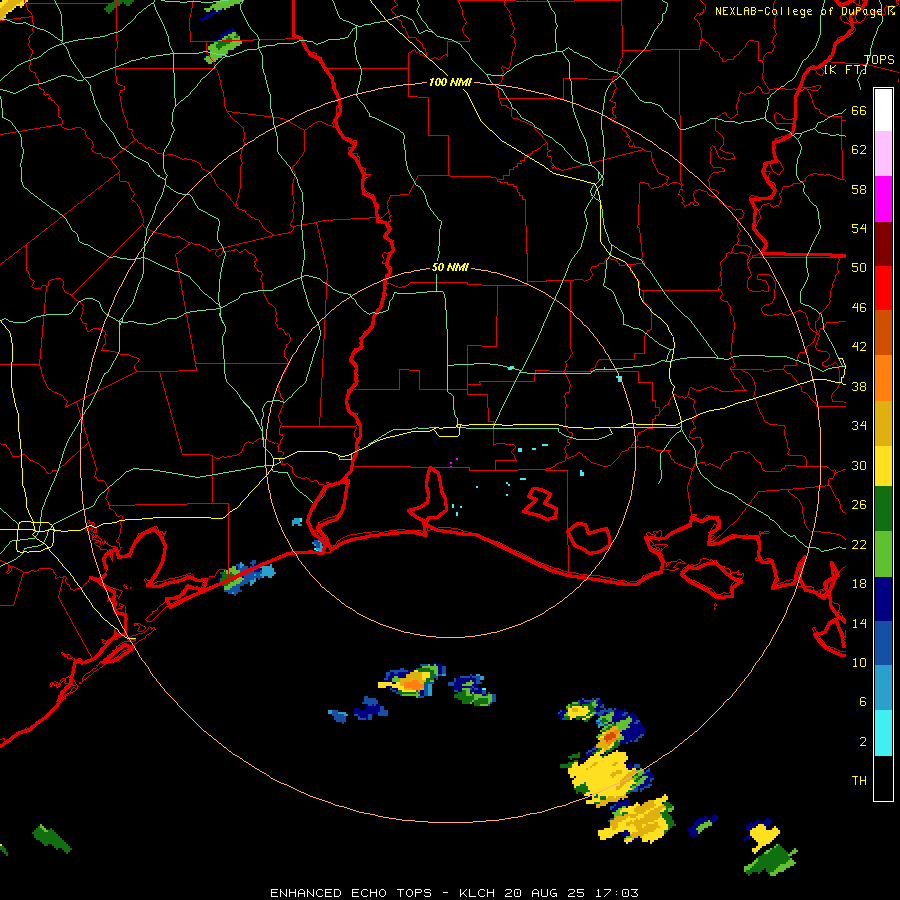Click the bright red legend swatch
This screenshot has height=900, width=900.
(883, 288)
